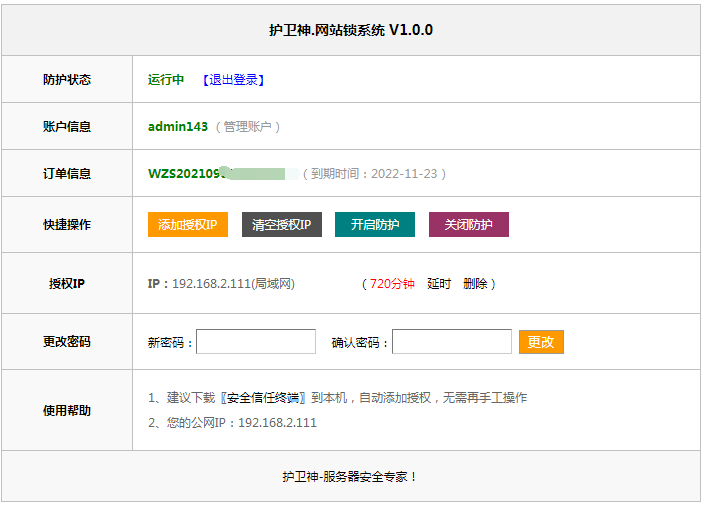Click 延时 for IP 192.168.2.111
This screenshot has height=507, width=704.
point(439,284)
